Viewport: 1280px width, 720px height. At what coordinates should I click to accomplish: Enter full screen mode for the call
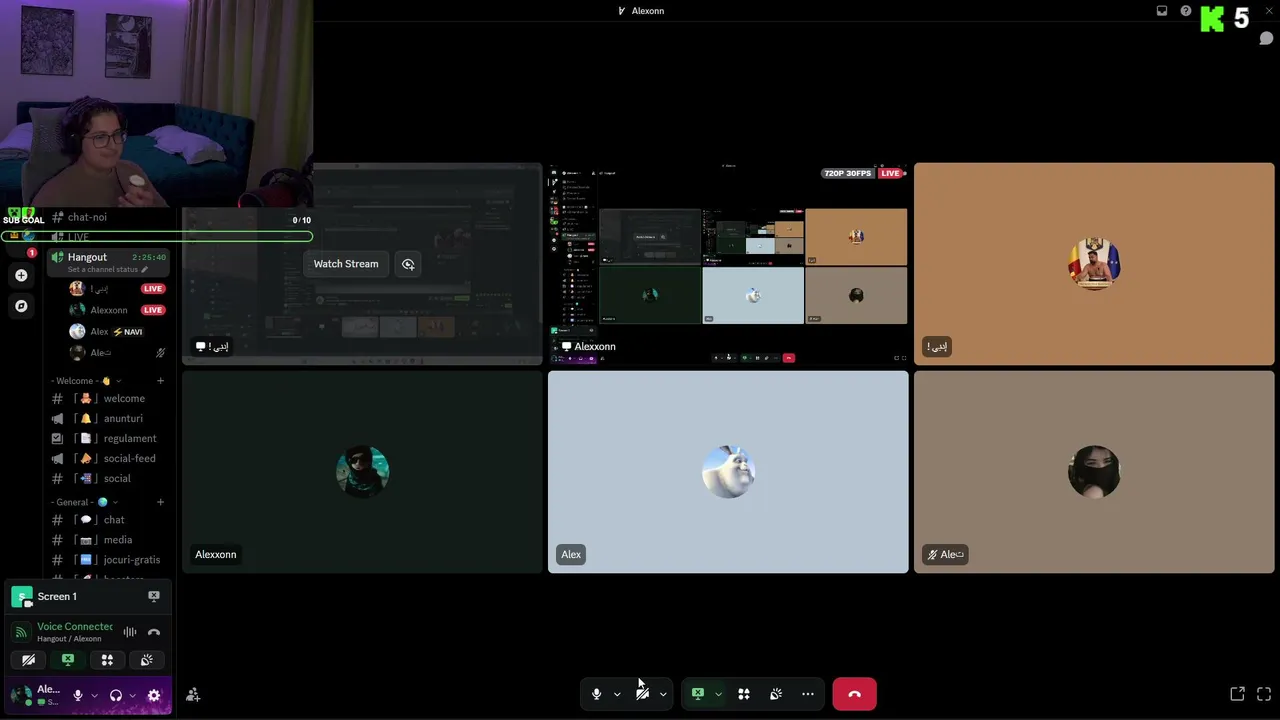click(1264, 694)
